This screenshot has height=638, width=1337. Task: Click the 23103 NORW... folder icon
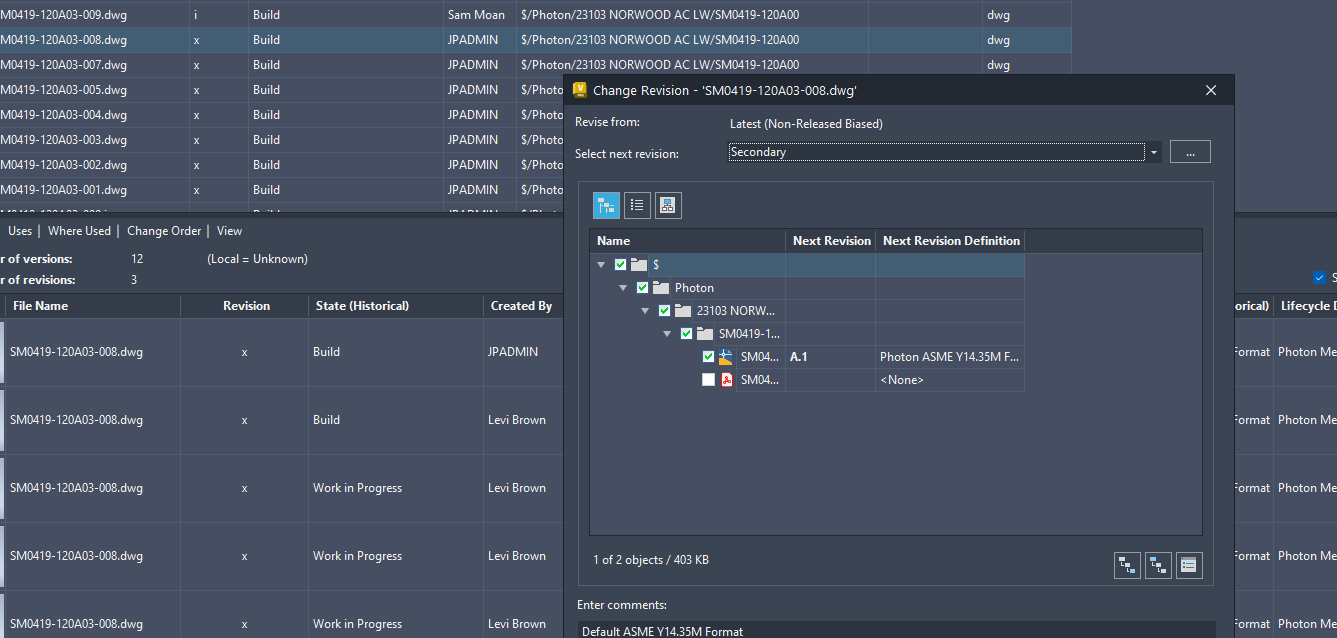coord(683,311)
